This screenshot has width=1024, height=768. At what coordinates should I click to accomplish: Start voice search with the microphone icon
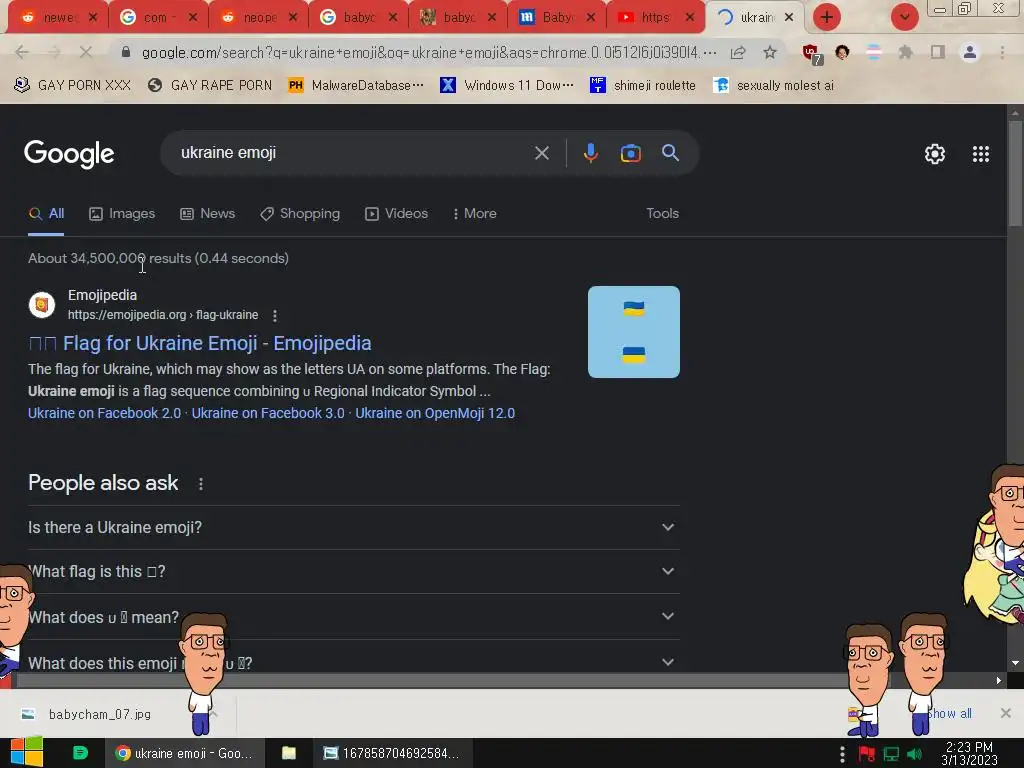click(x=590, y=153)
